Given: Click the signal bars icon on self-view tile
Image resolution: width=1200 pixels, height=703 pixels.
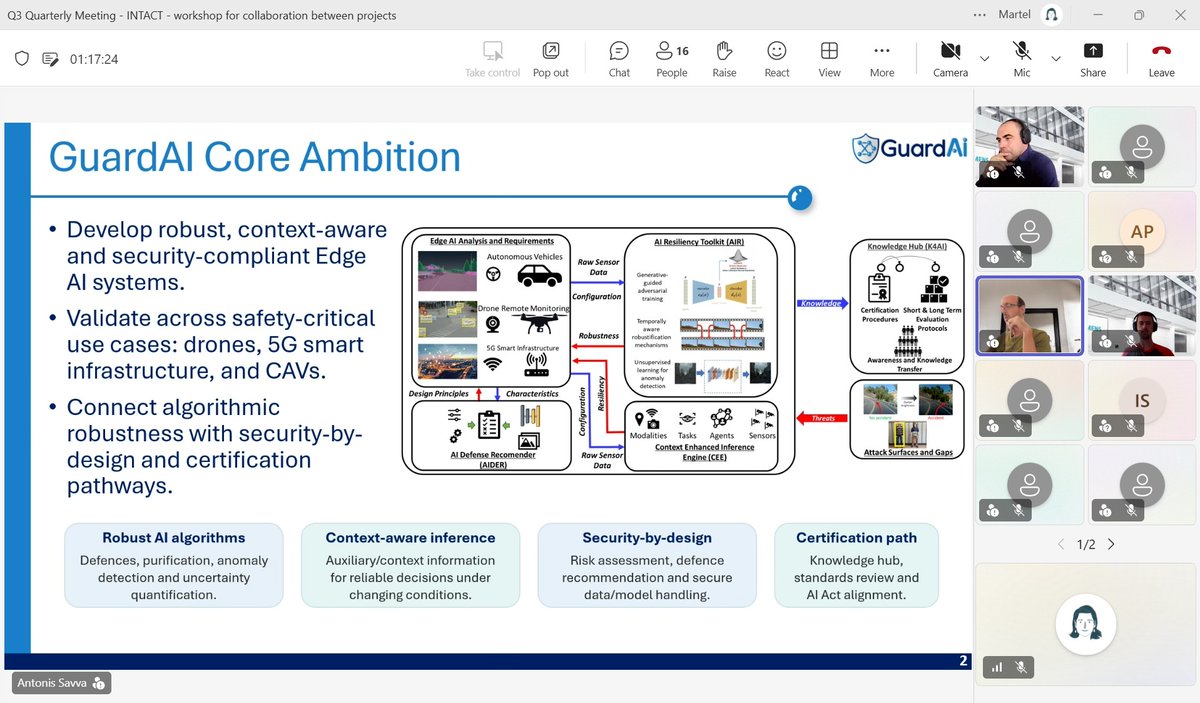Looking at the screenshot, I should tap(996, 667).
